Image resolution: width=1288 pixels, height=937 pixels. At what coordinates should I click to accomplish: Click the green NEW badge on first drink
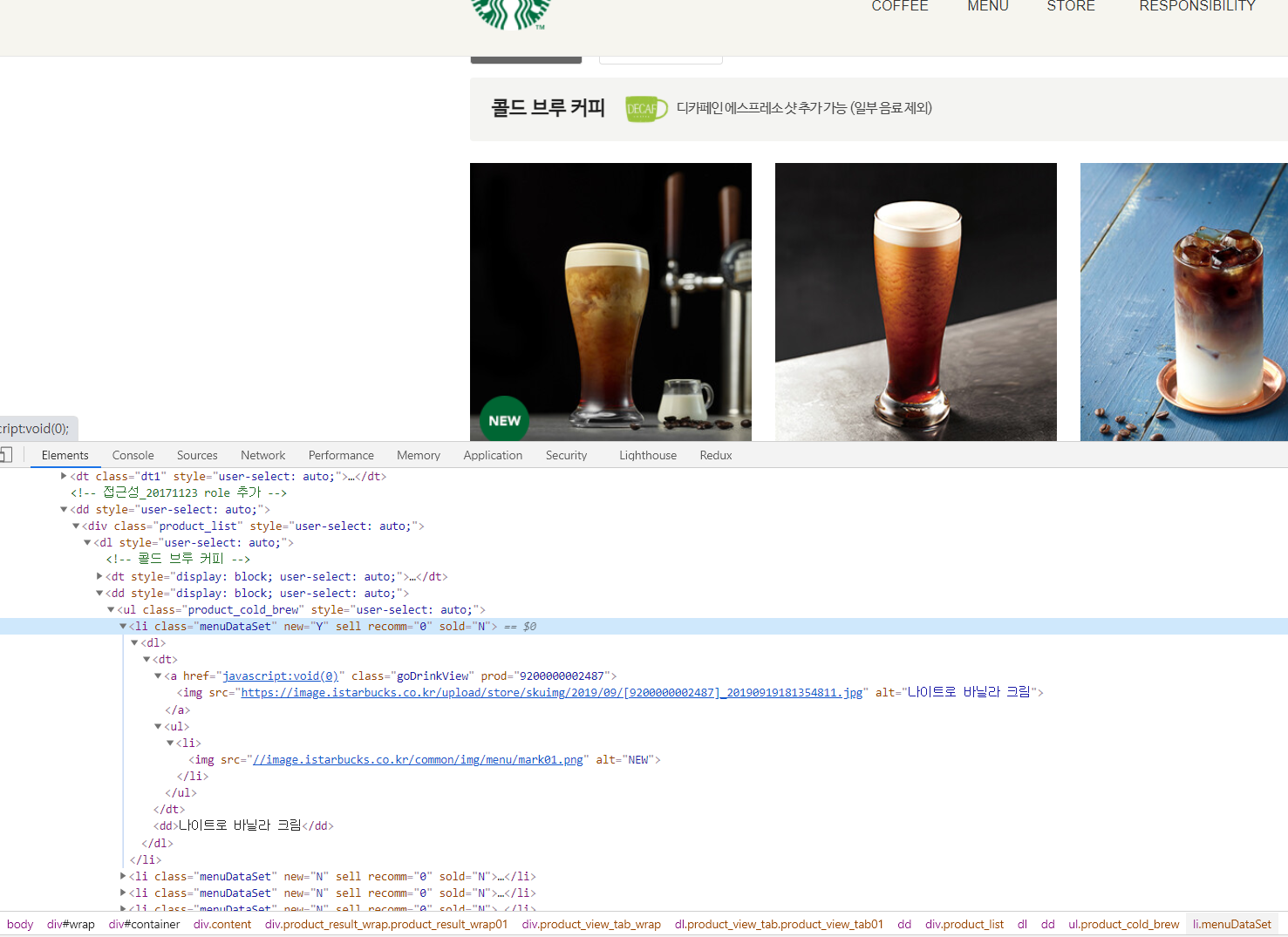coord(504,419)
